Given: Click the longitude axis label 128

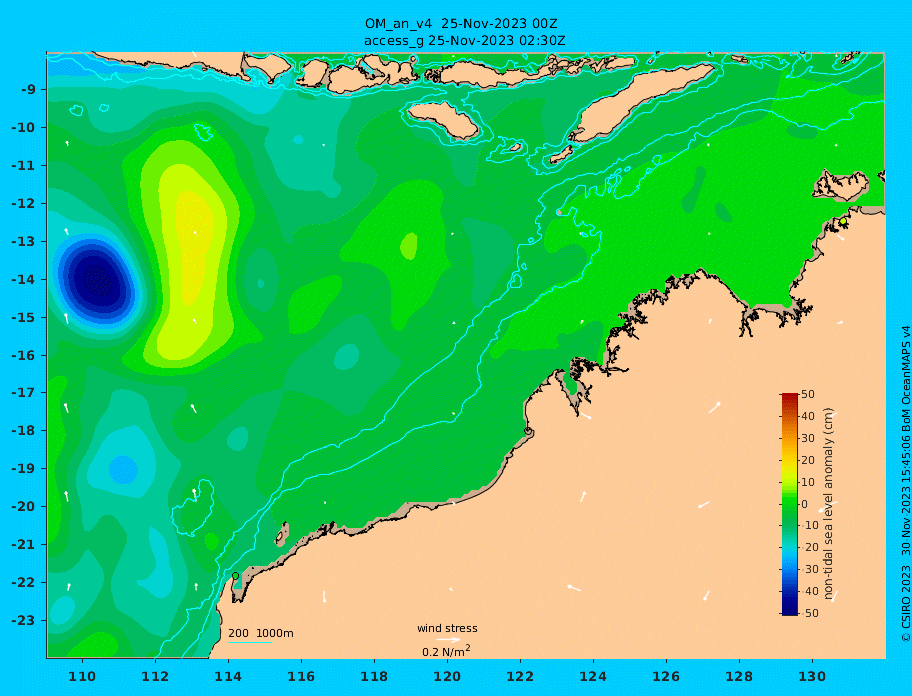Looking at the screenshot, I should [739, 677].
